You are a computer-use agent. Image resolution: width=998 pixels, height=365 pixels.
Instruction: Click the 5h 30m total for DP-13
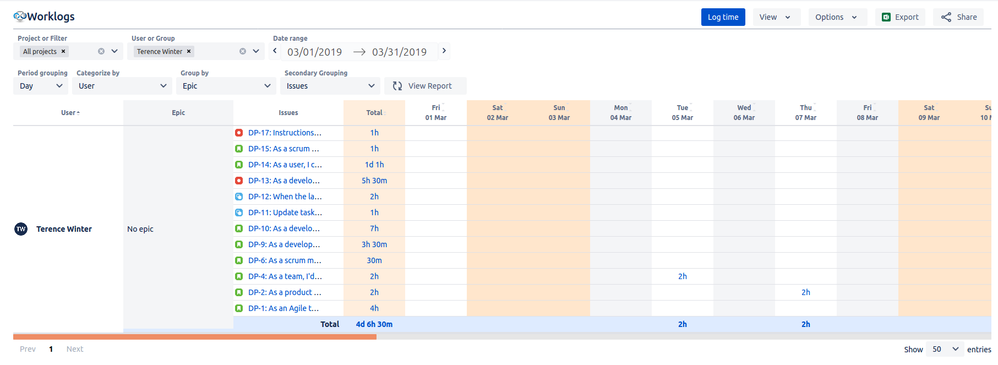pyautogui.click(x=374, y=181)
